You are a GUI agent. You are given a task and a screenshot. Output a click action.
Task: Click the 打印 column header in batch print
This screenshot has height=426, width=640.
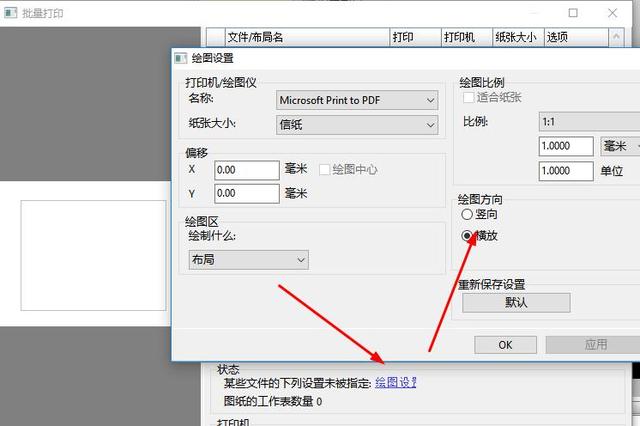(416, 37)
